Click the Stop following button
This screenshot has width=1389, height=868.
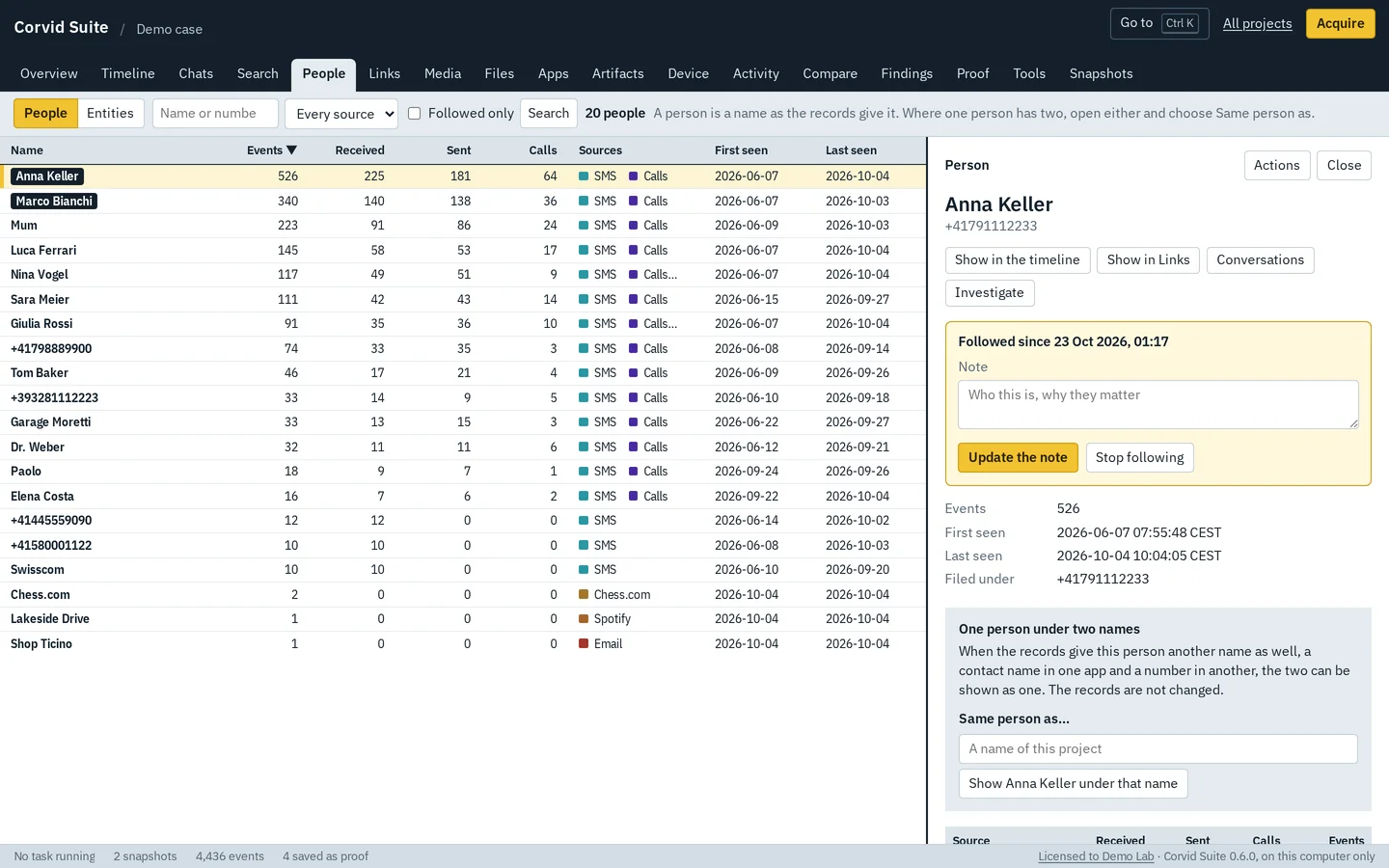click(1139, 458)
